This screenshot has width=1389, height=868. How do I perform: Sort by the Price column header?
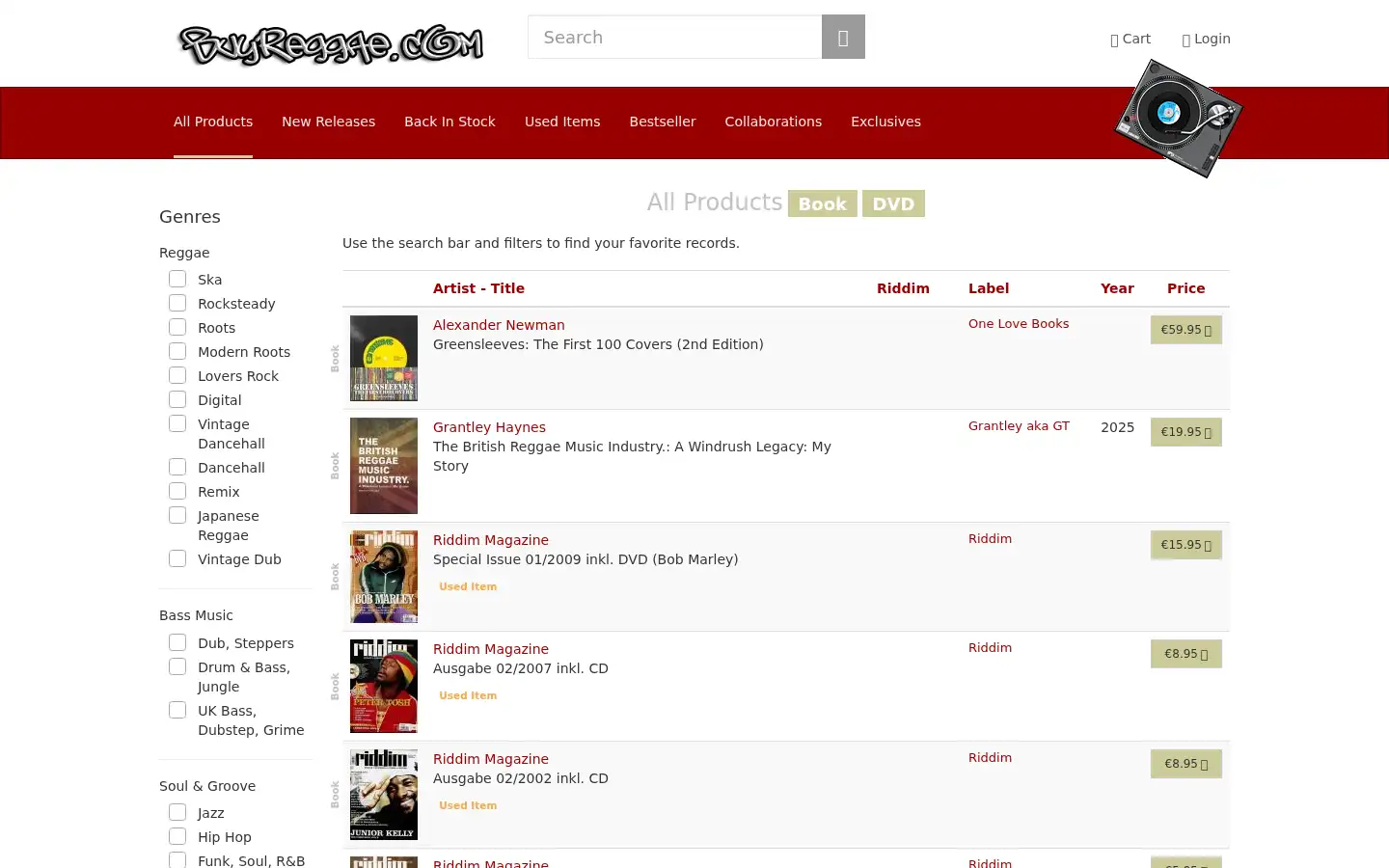coord(1185,288)
